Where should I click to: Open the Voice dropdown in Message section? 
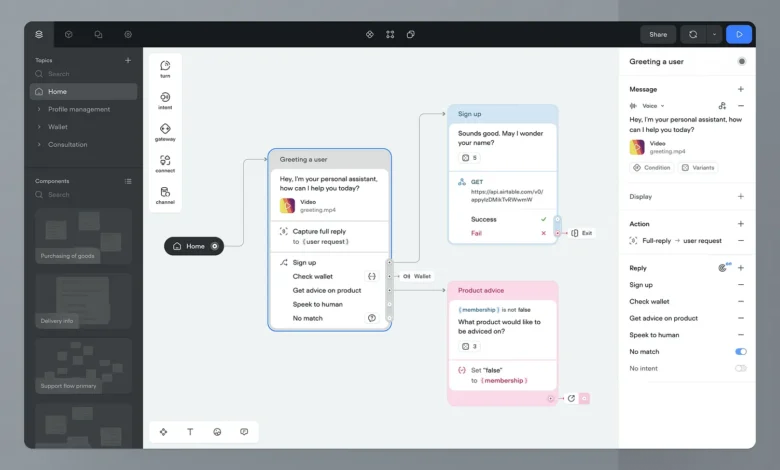653,105
